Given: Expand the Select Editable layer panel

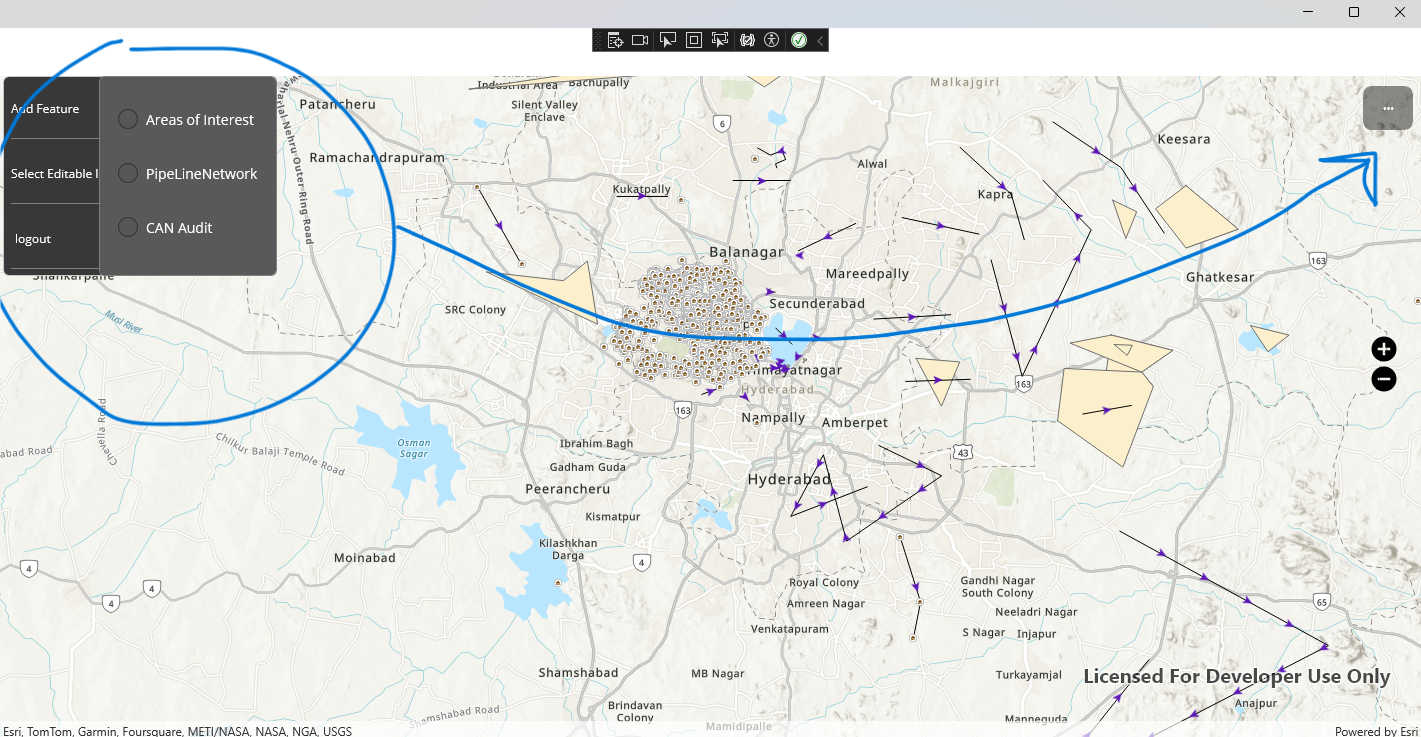Looking at the screenshot, I should point(52,173).
